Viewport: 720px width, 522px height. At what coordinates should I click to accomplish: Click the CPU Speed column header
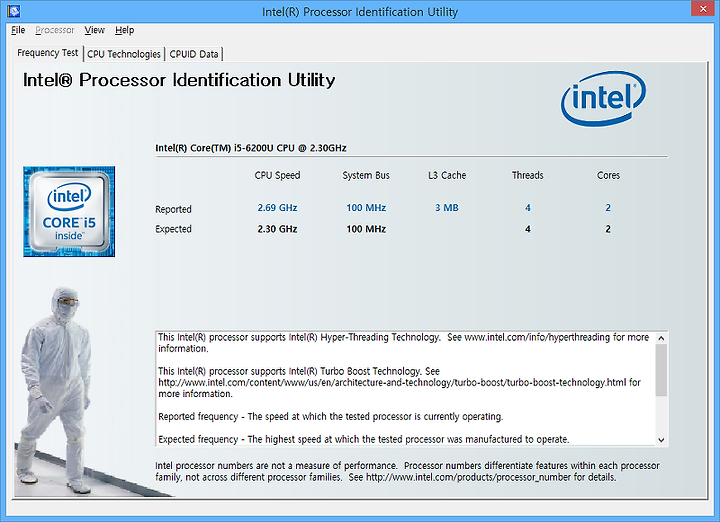point(277,175)
